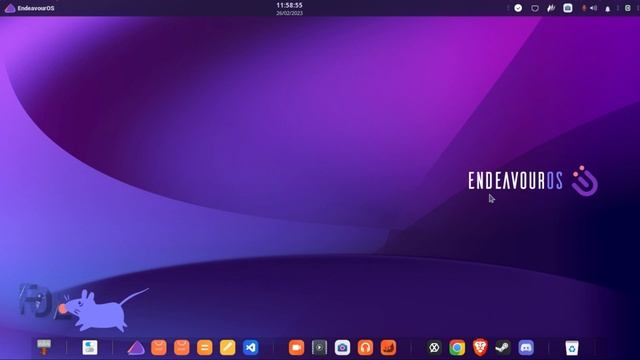
Task: Launch the orange equals-sign dock app
Action: click(x=204, y=348)
